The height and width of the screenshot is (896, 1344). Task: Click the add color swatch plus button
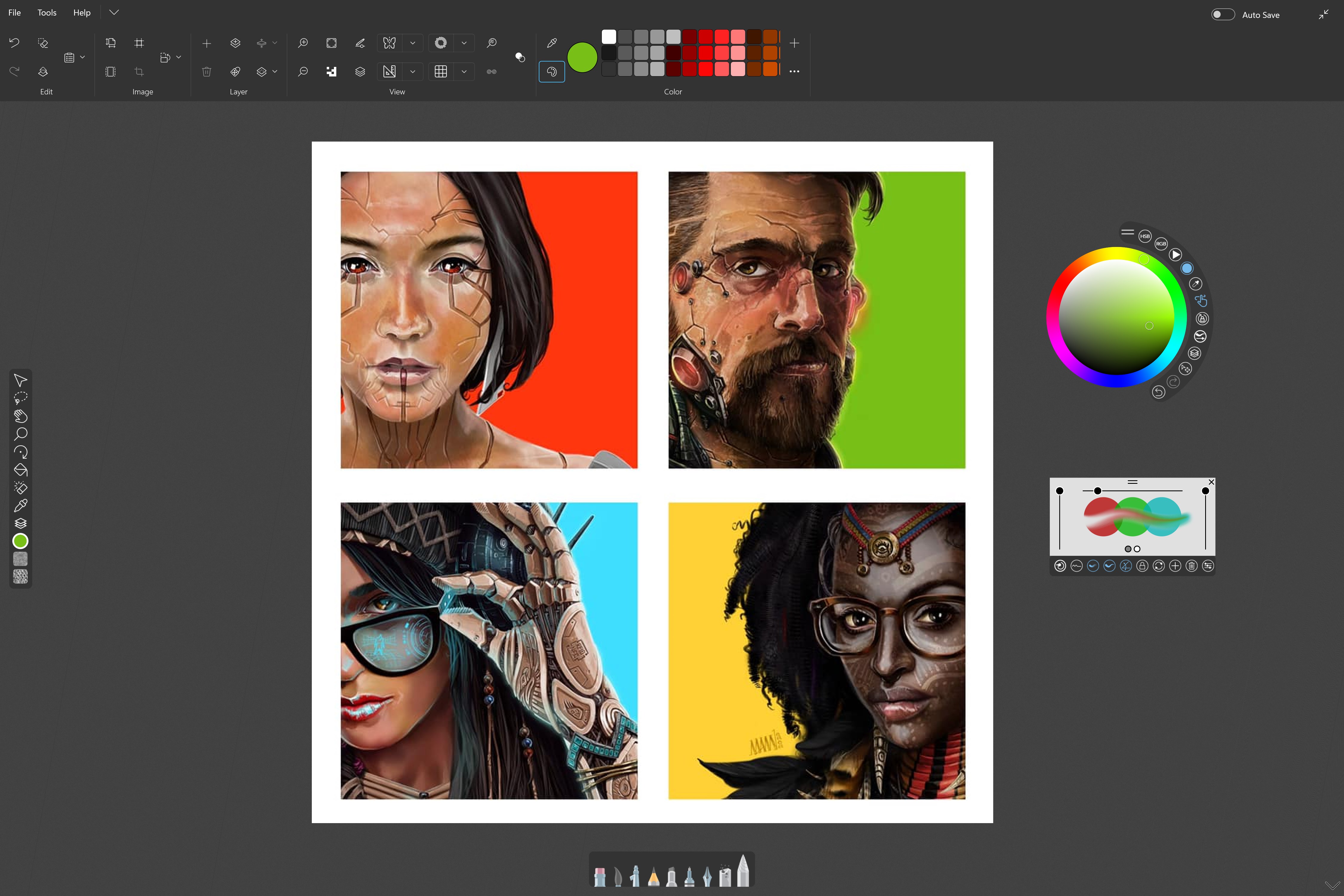(x=794, y=43)
